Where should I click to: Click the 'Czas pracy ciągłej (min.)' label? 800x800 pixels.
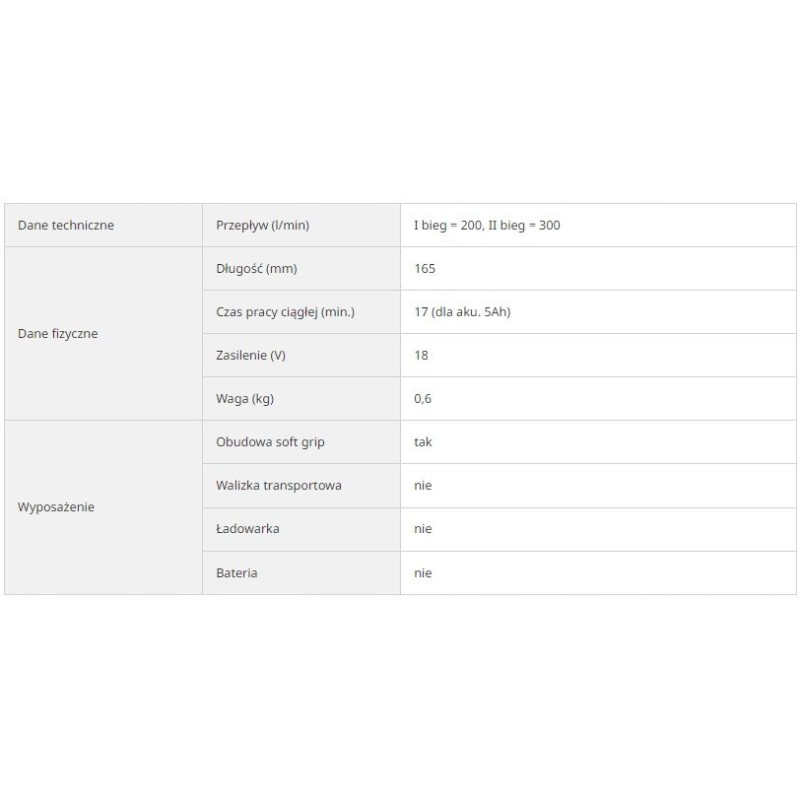[x=285, y=312]
